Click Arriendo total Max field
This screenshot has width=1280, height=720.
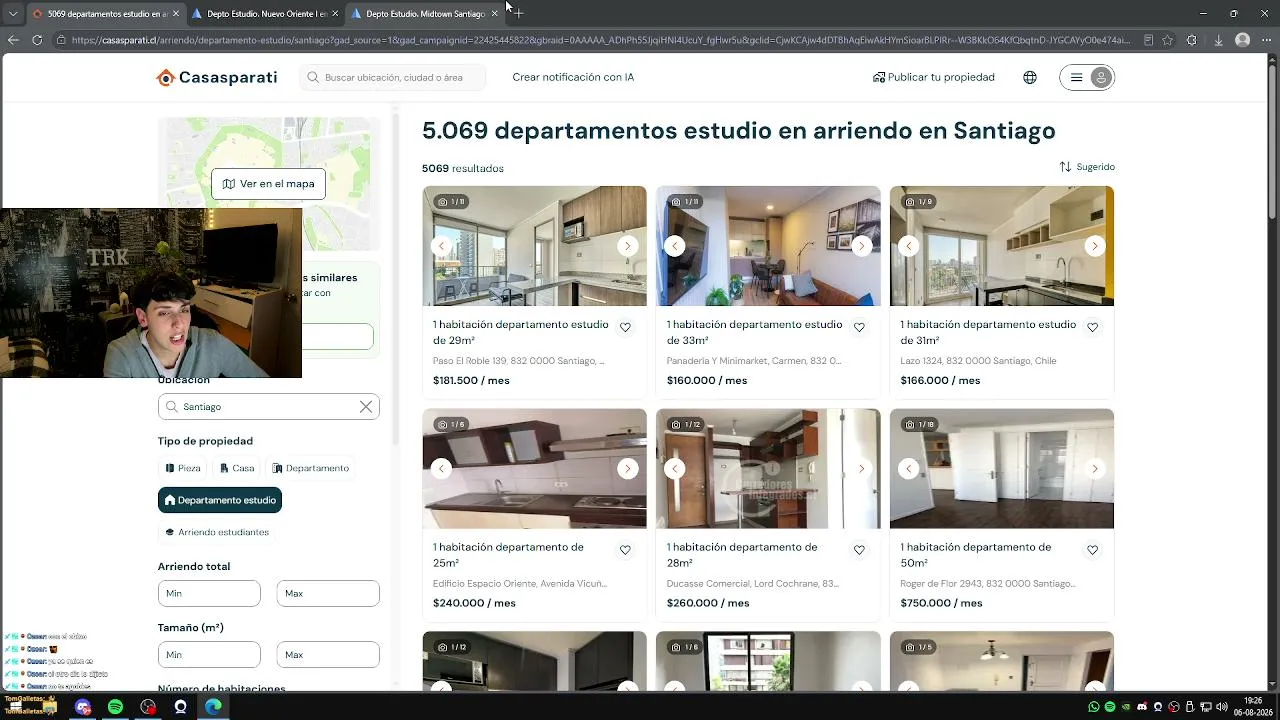pos(328,593)
